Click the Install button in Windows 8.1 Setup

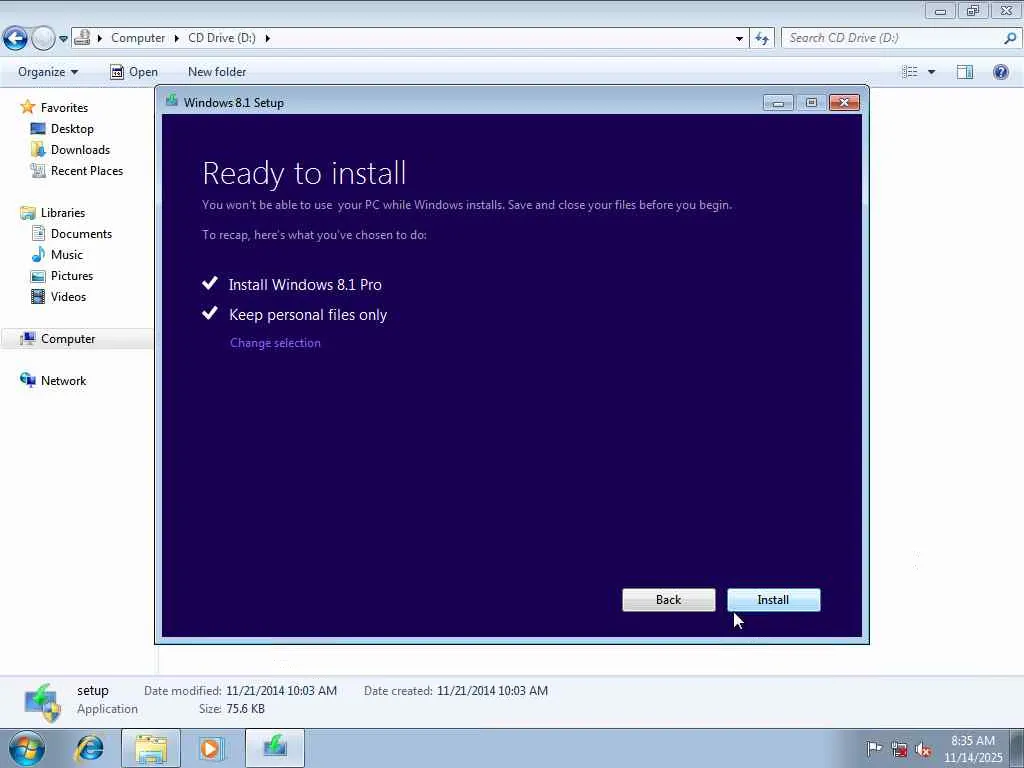click(773, 600)
